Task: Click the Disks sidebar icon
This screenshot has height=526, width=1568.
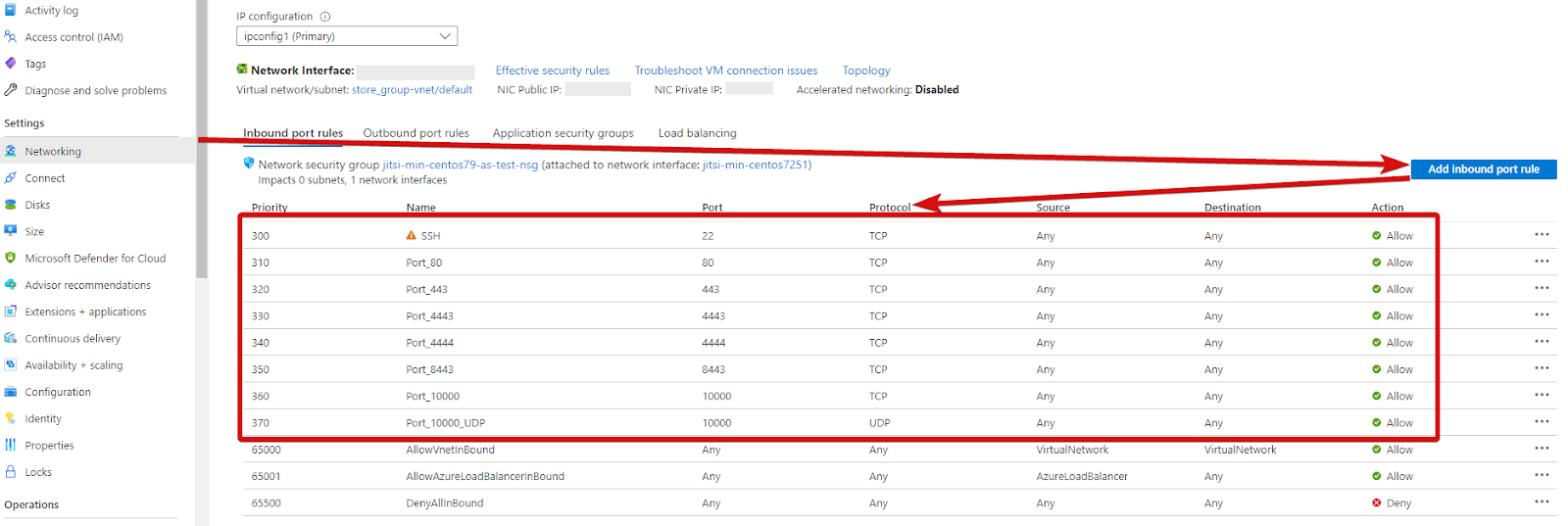Action: tap(11, 205)
